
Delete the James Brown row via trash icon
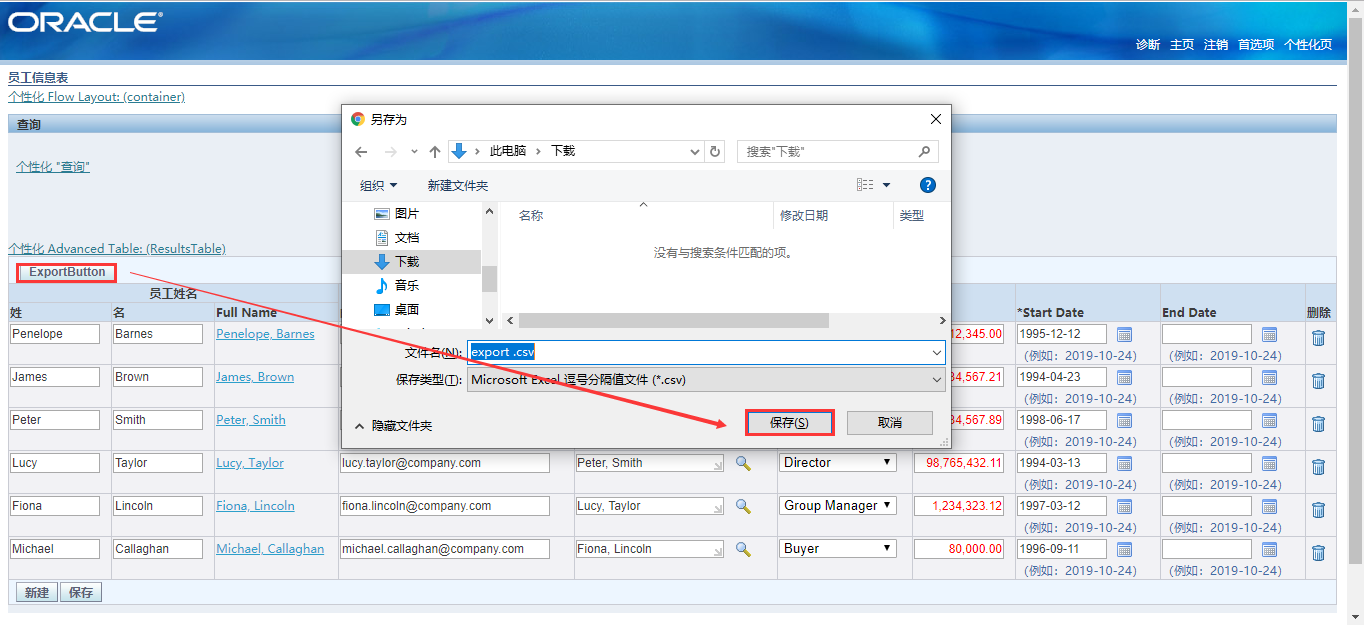(1318, 381)
